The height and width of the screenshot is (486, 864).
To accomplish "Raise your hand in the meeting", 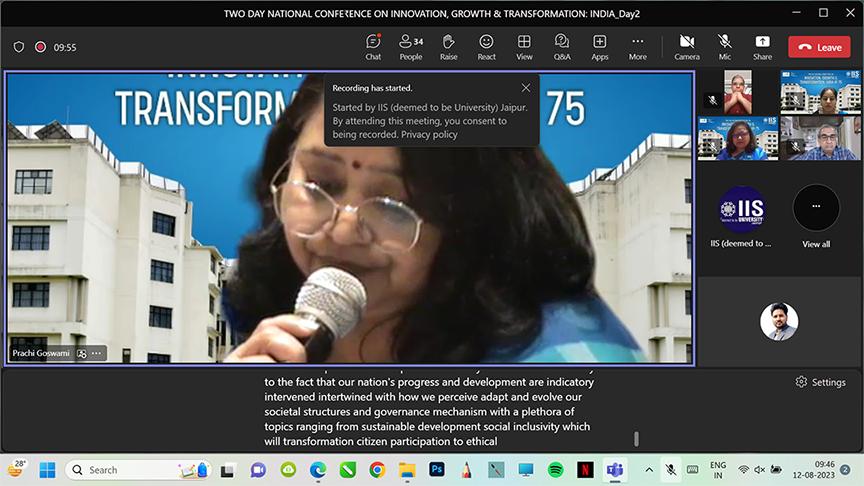I will pos(449,46).
